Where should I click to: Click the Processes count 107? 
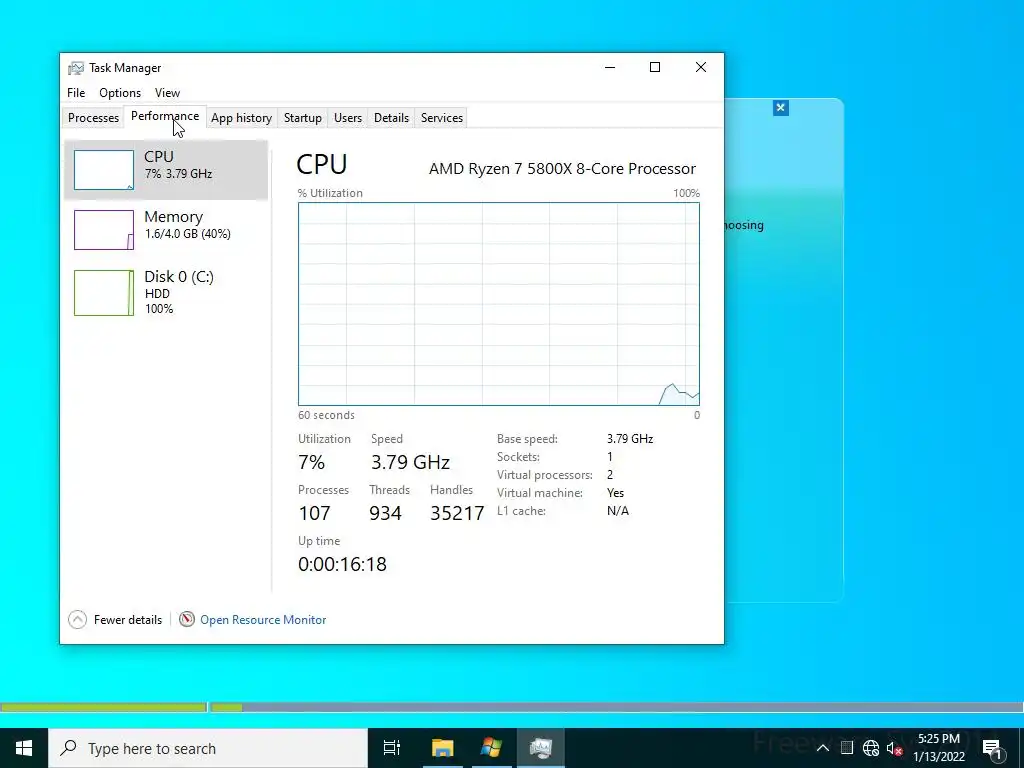tap(314, 513)
